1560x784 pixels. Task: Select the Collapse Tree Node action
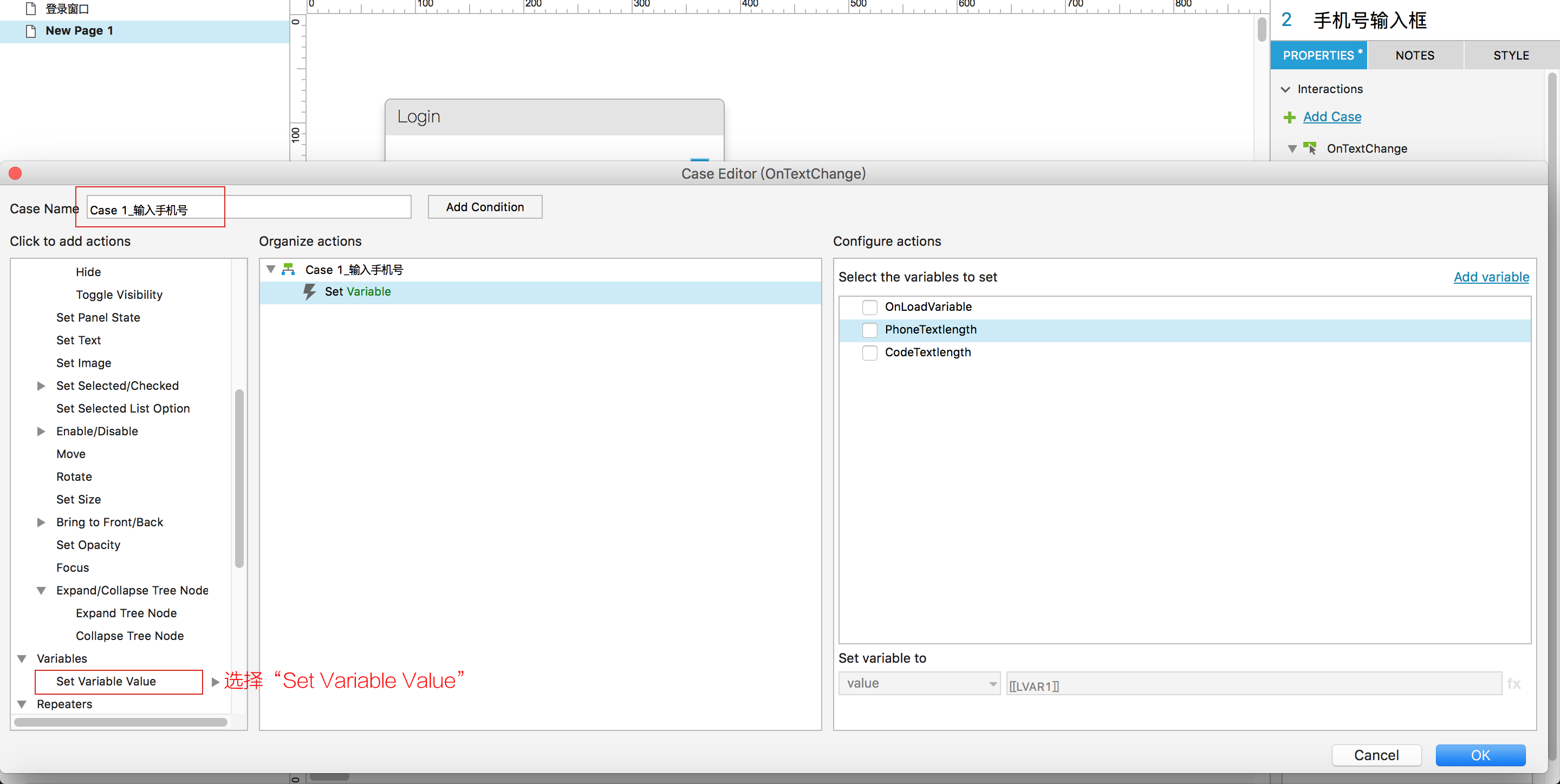(x=129, y=636)
